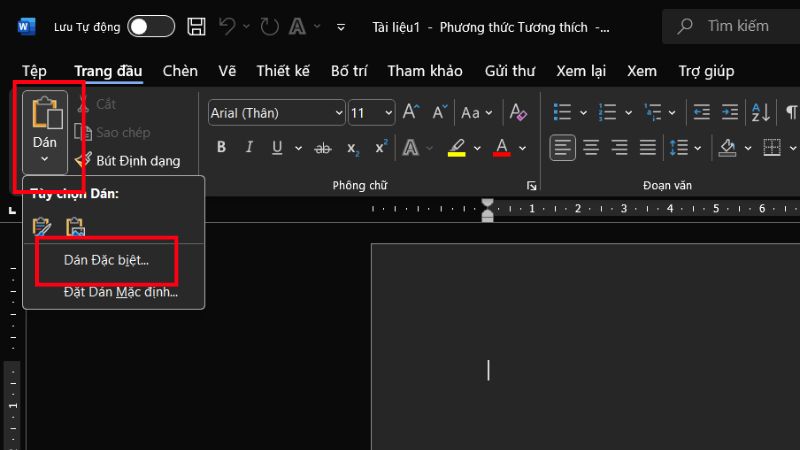Screen dimensions: 800x450
Task: Click the Increase Indent icon
Action: [x=729, y=112]
